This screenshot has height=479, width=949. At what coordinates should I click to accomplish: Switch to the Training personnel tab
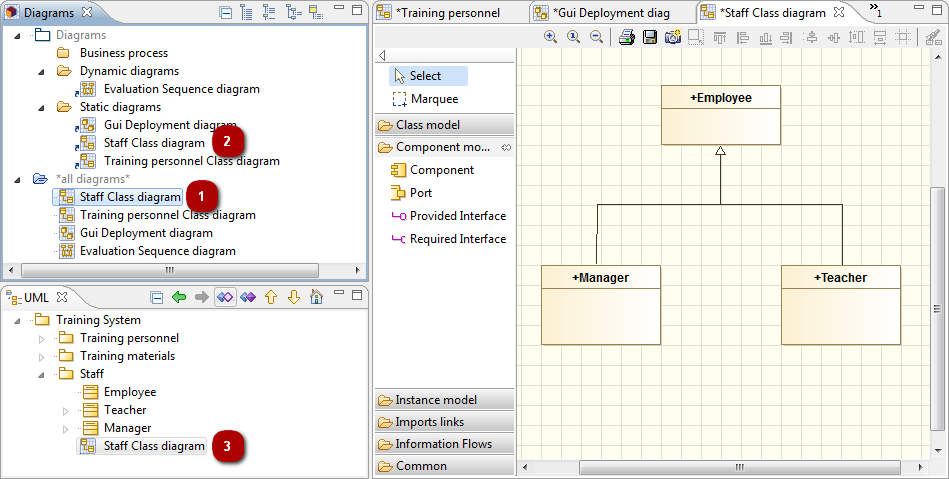pos(448,13)
